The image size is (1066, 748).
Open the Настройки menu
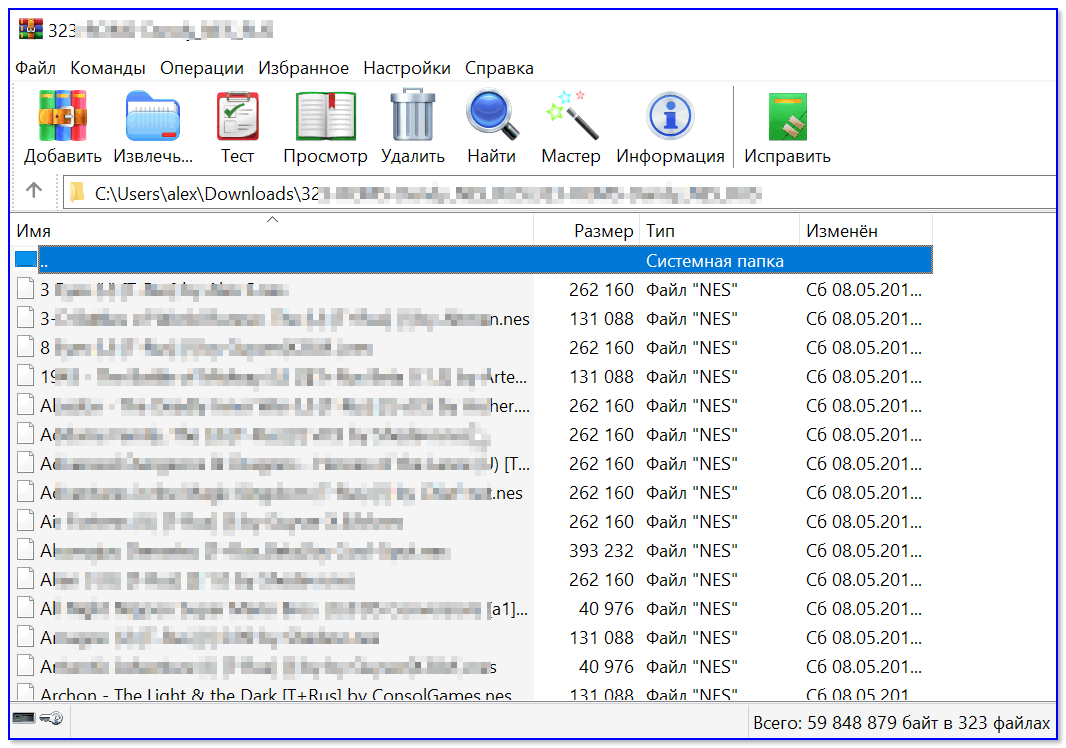click(x=406, y=68)
